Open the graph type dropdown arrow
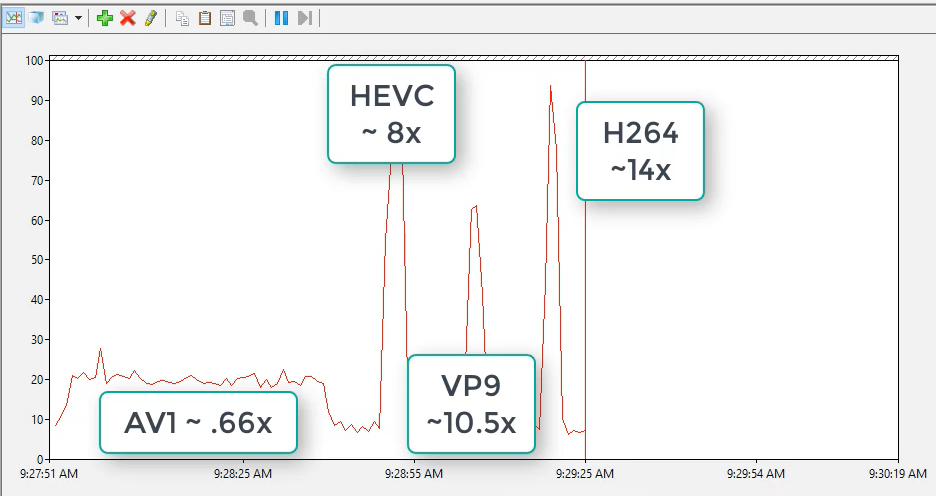Image resolution: width=936 pixels, height=496 pixels. tap(78, 18)
